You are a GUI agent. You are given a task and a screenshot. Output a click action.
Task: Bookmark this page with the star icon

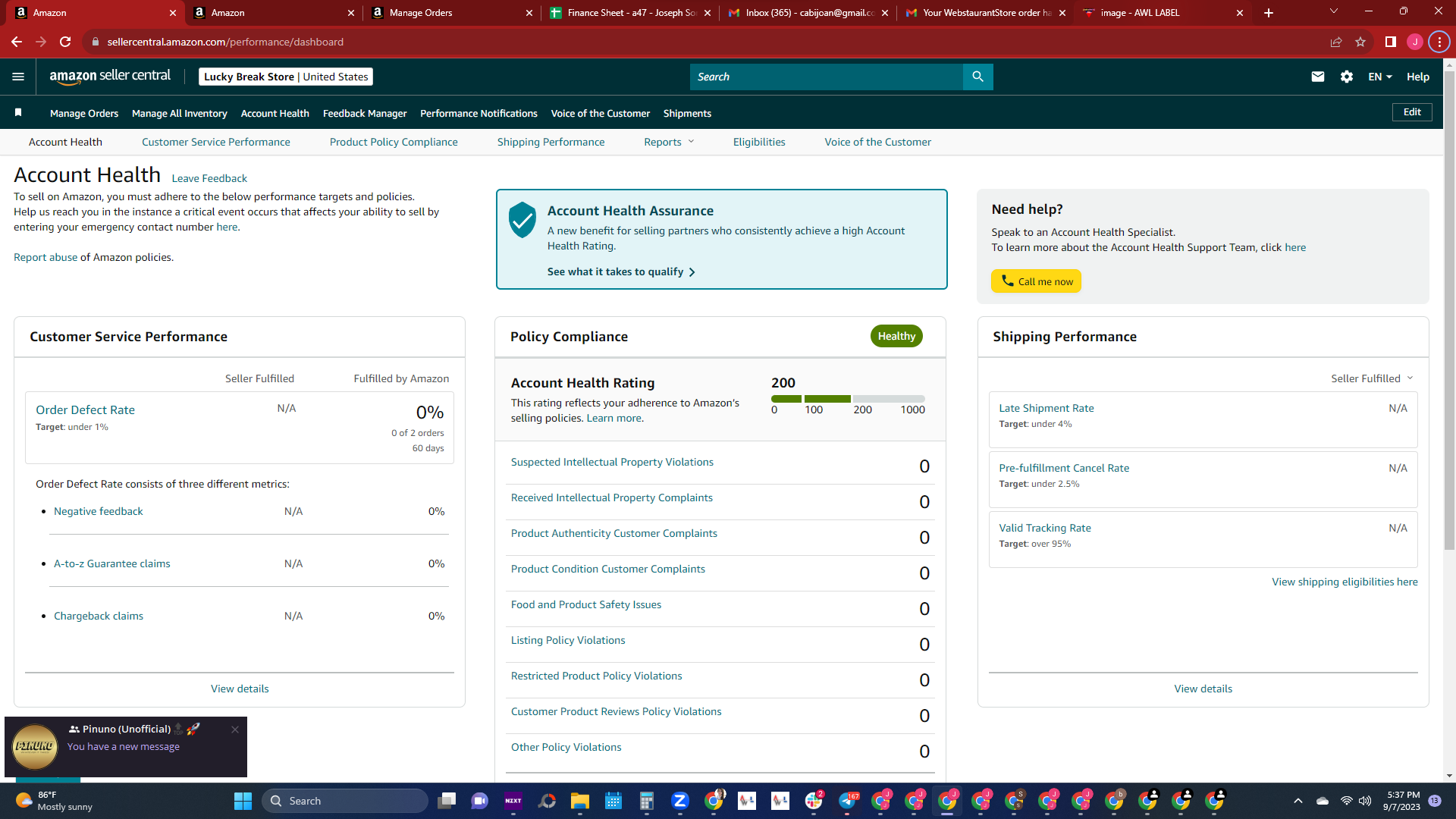tap(1360, 42)
